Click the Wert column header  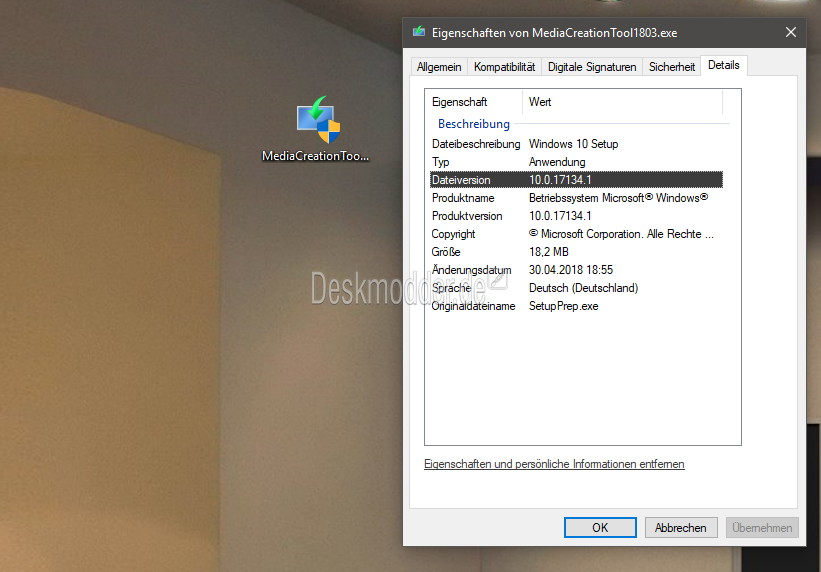click(623, 102)
